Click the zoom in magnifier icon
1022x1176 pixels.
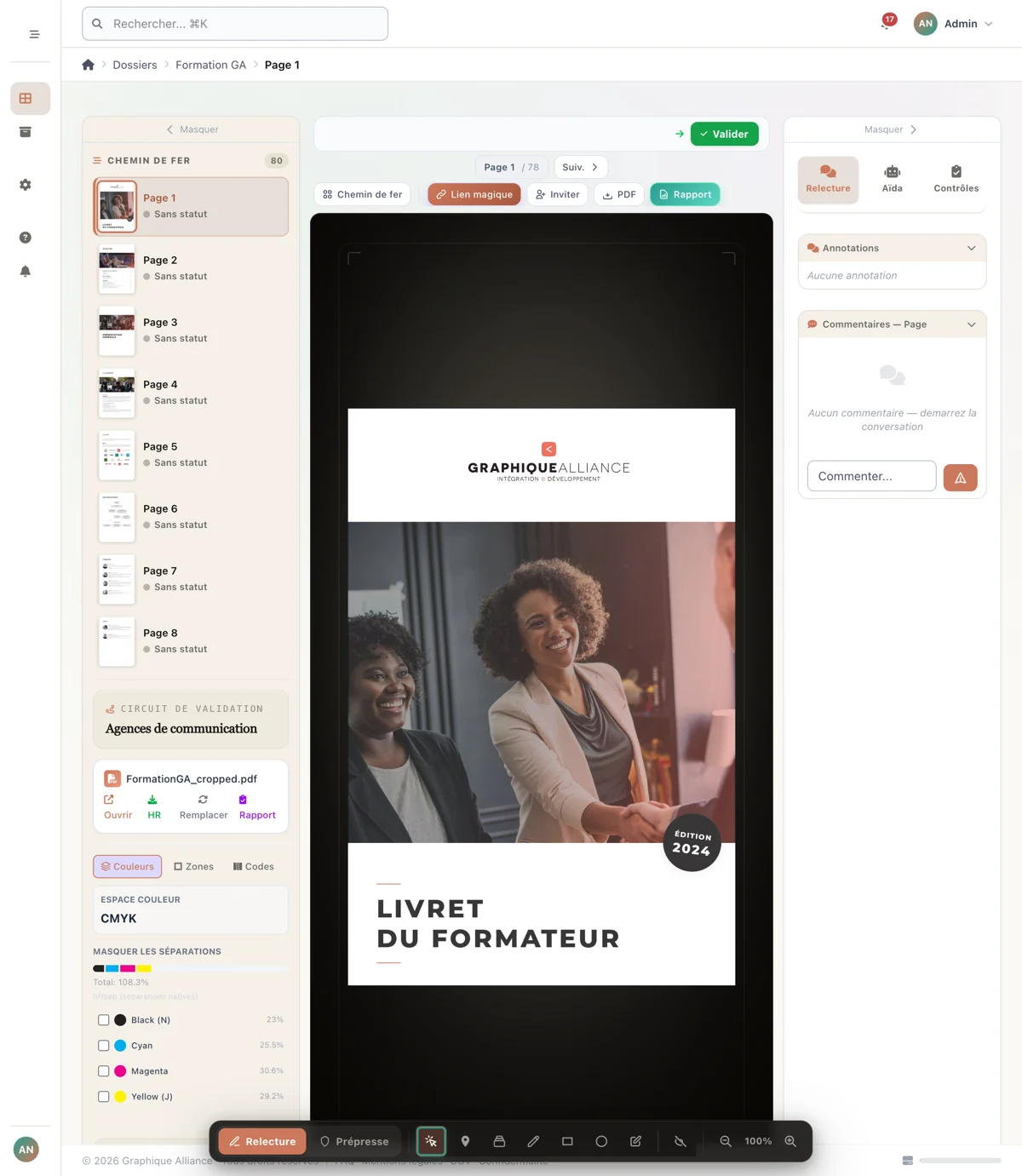[790, 1141]
